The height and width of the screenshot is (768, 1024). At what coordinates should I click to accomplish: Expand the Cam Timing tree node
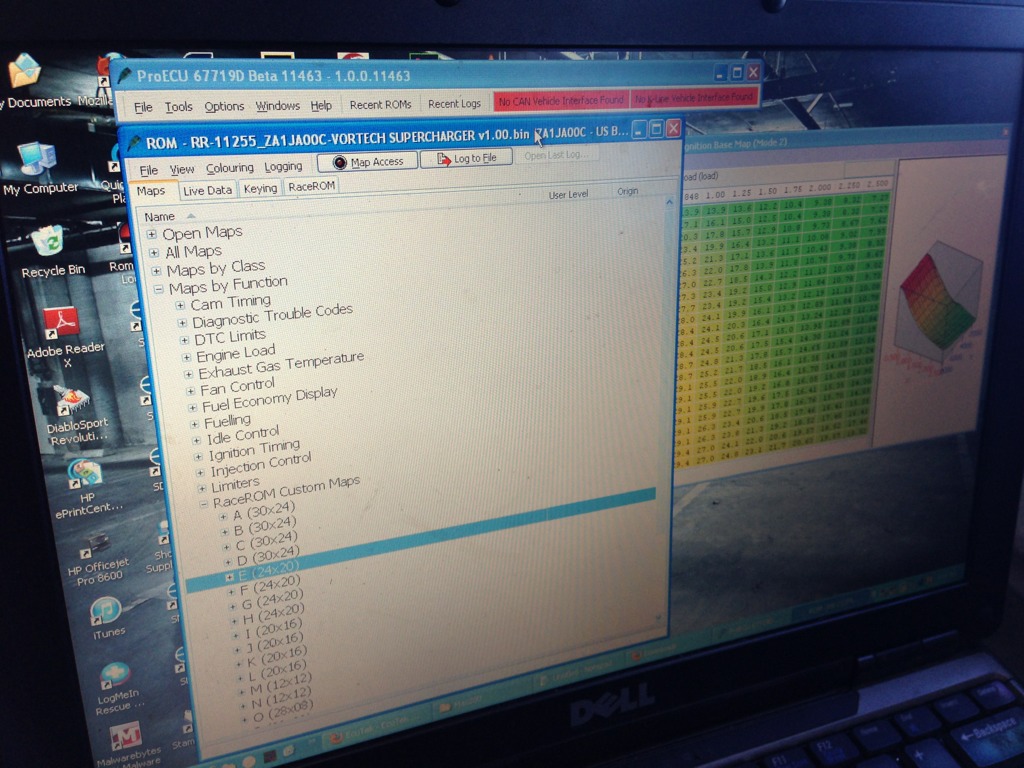tap(181, 305)
